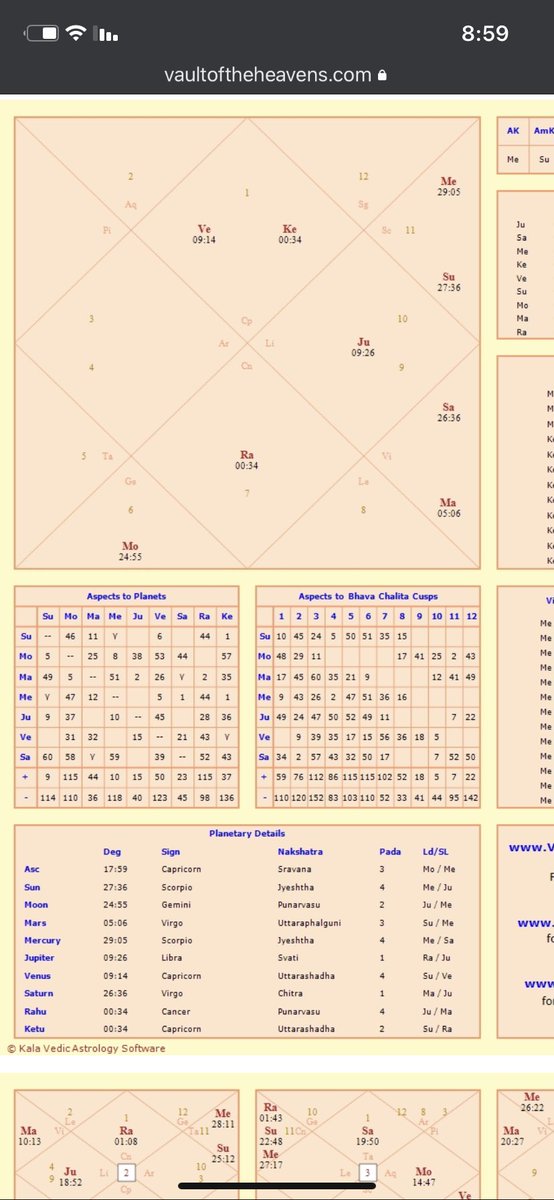Image resolution: width=554 pixels, height=1200 pixels.
Task: Tap Ma 05:06 in the main chart
Action: click(x=449, y=508)
